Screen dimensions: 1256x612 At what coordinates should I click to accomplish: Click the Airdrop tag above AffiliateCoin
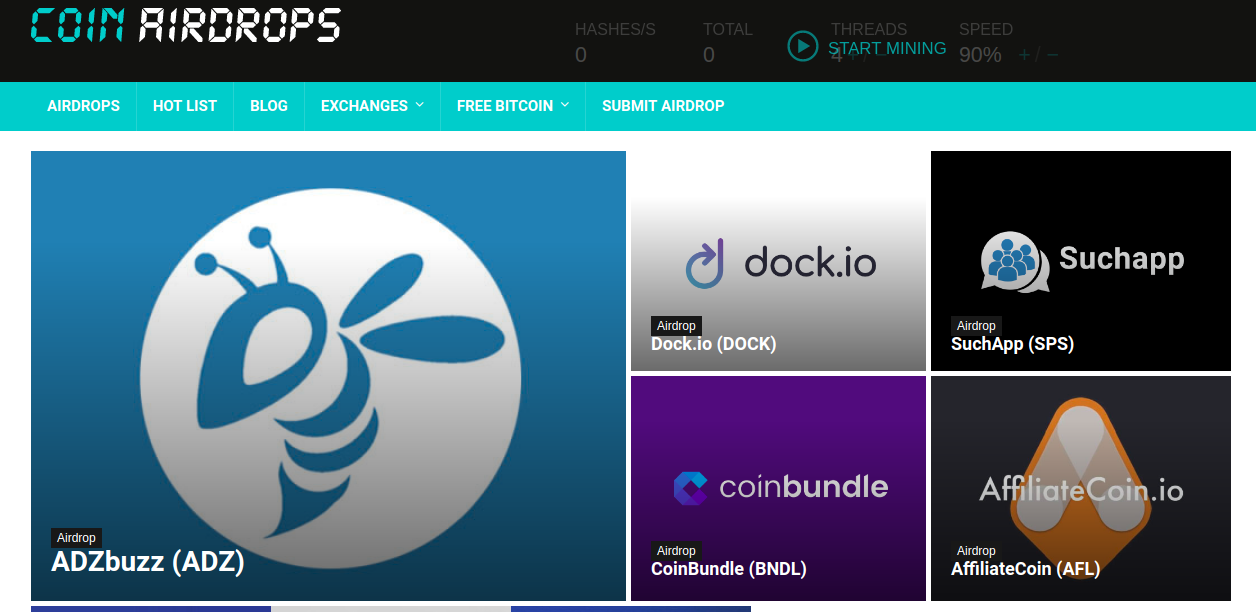click(x=976, y=551)
